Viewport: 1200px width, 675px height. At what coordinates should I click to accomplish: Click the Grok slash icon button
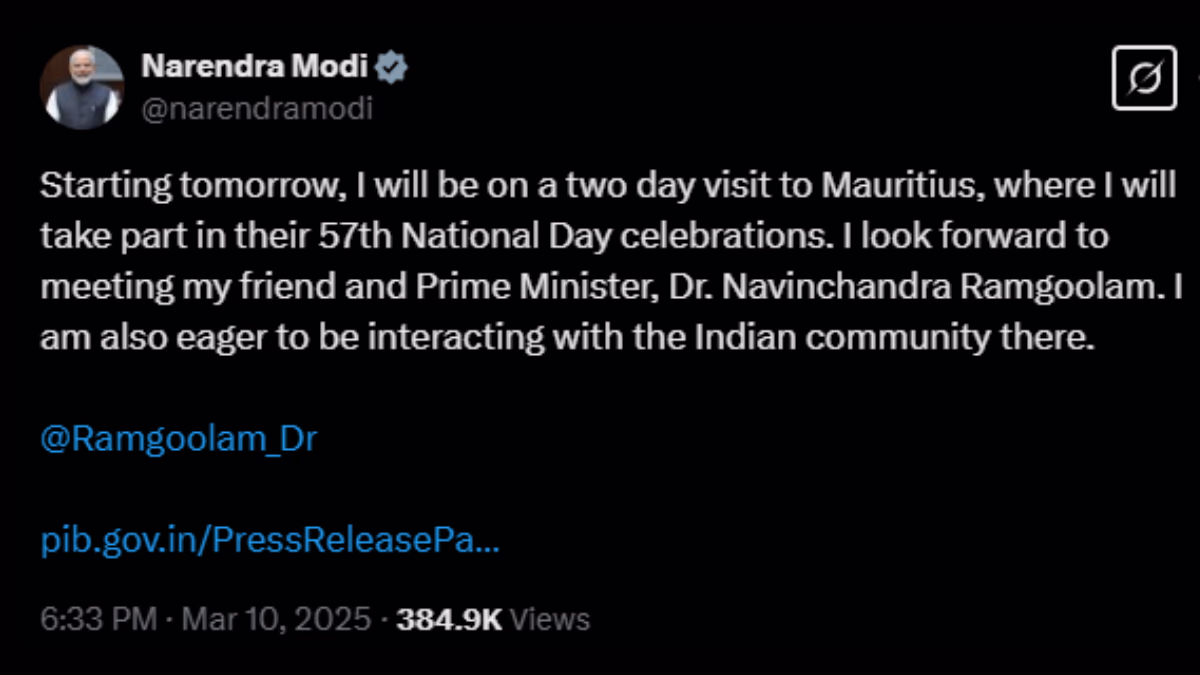click(1144, 77)
